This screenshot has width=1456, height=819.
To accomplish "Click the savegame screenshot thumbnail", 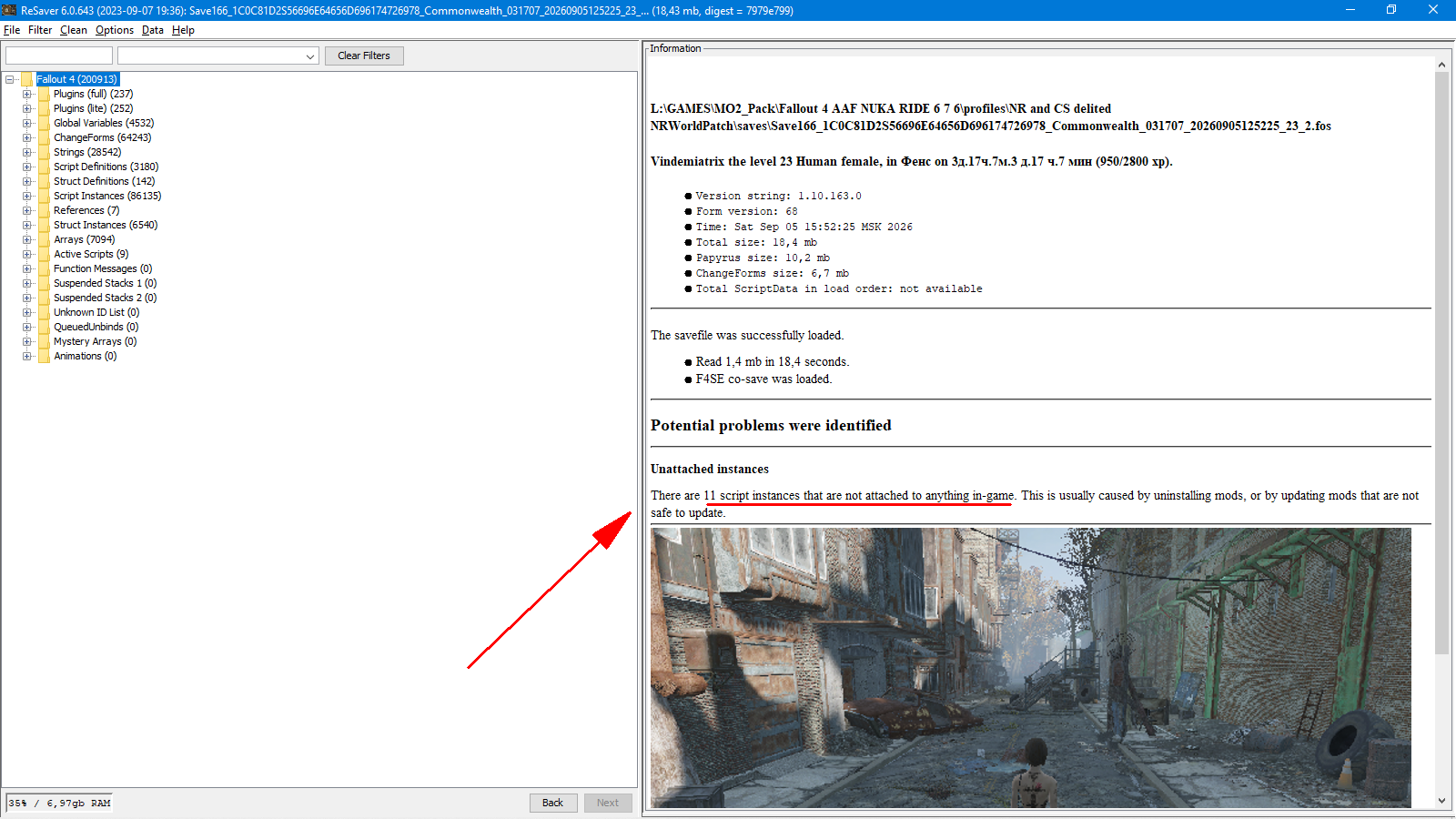I will coord(1031,668).
